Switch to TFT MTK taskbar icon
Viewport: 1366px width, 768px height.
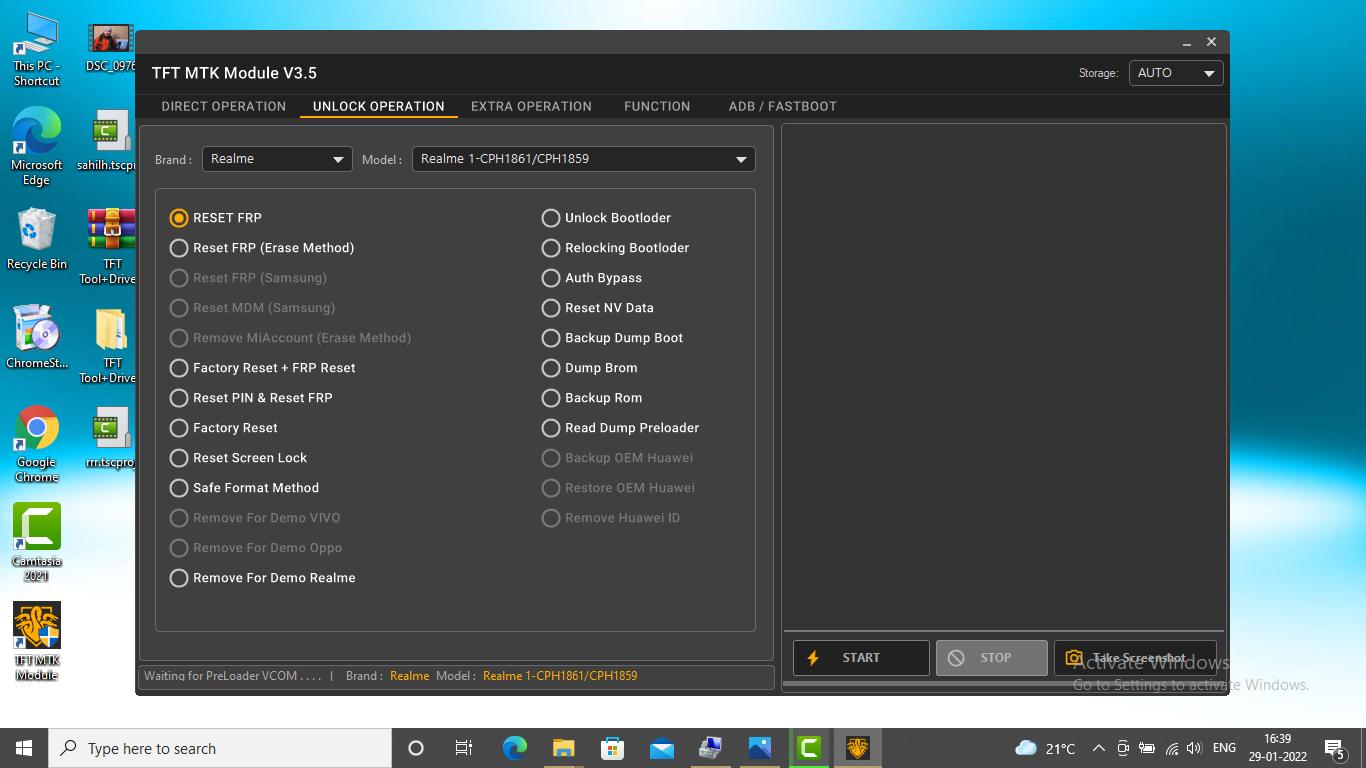[x=858, y=748]
